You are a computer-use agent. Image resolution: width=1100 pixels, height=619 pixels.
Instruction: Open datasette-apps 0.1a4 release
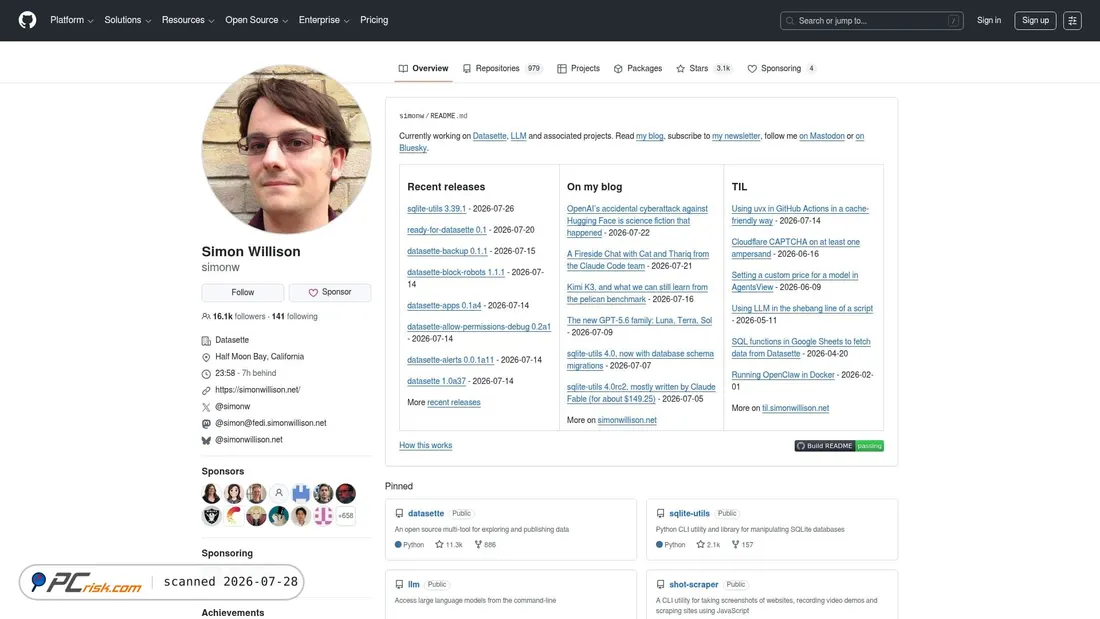point(444,306)
